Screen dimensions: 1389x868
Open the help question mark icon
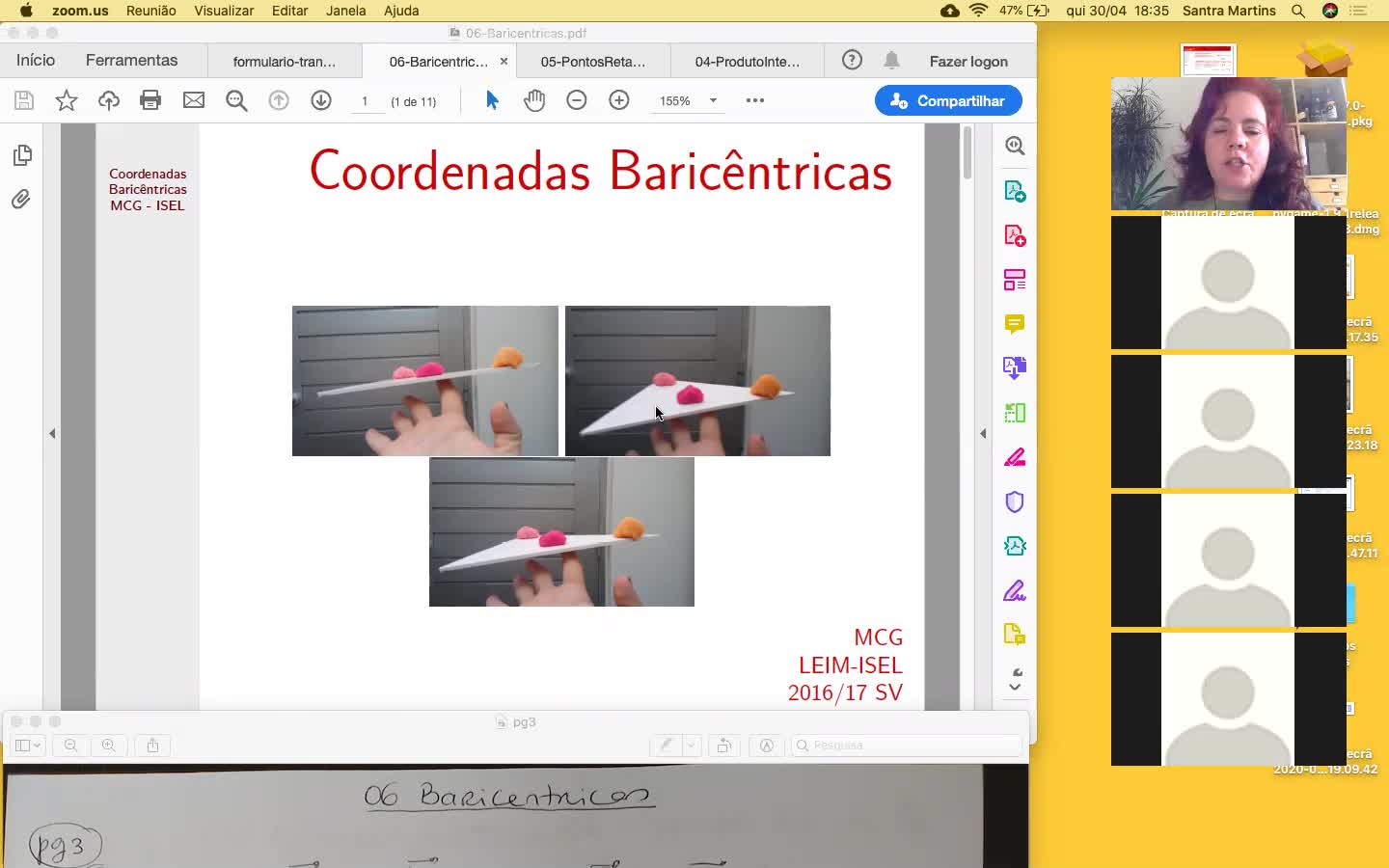(852, 60)
